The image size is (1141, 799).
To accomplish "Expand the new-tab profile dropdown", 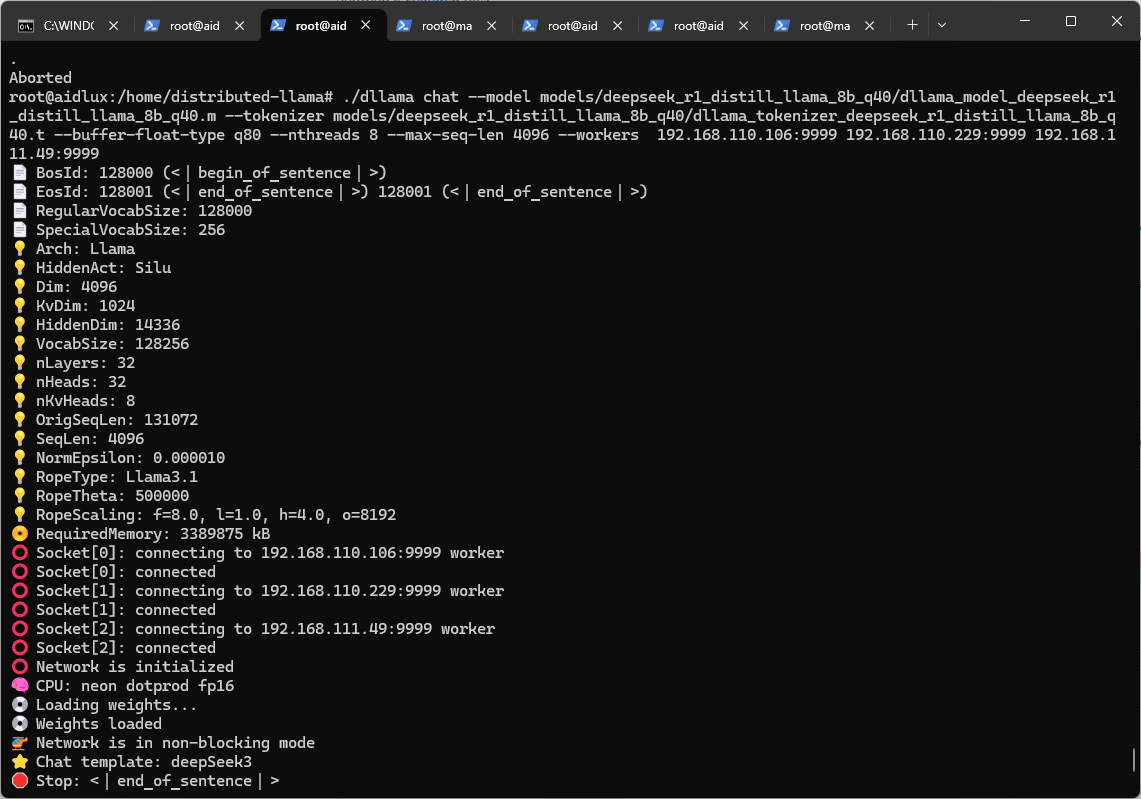I will pos(942,25).
